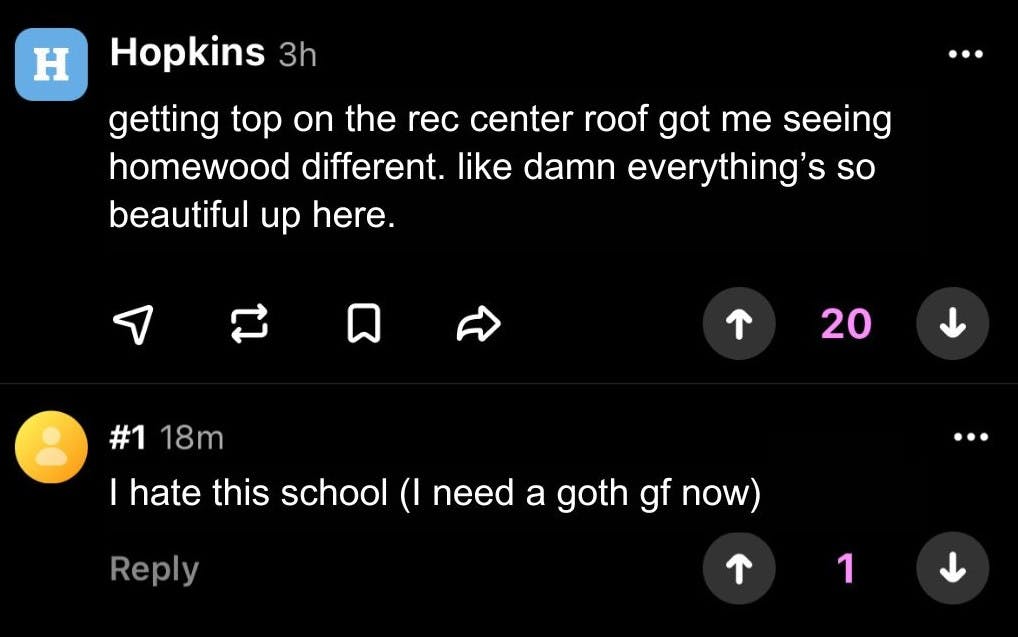Click the #1 commenter's profile avatar
Image resolution: width=1018 pixels, height=637 pixels.
(x=50, y=447)
